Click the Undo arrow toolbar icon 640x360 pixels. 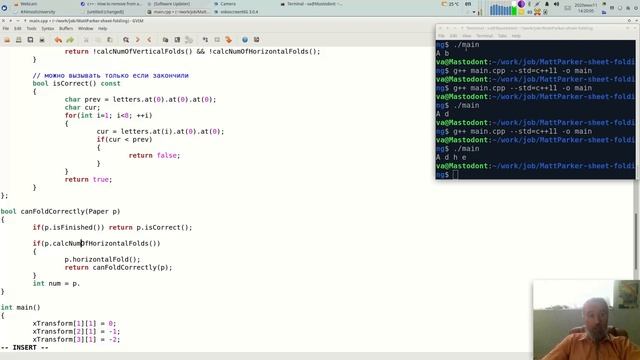58,40
